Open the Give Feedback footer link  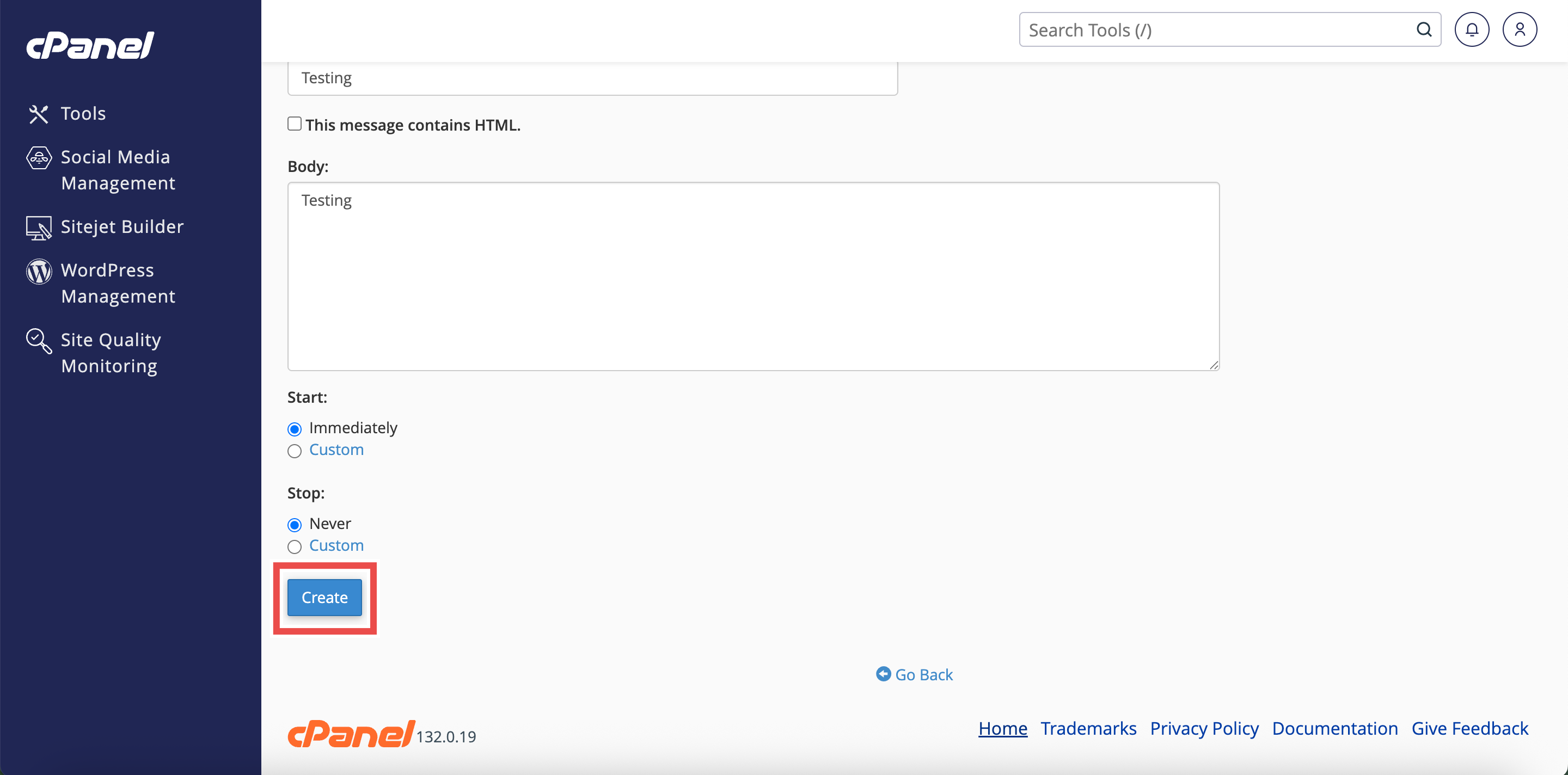(x=1469, y=729)
